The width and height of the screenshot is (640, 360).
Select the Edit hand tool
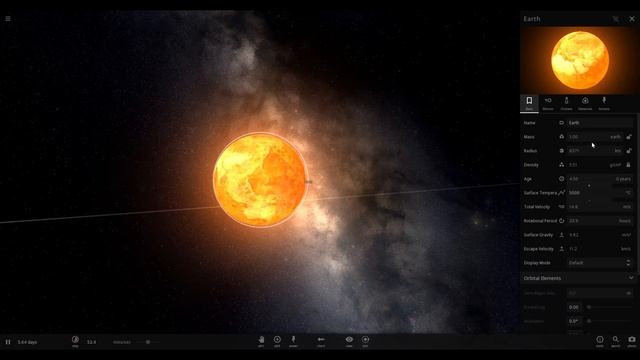[x=261, y=340]
